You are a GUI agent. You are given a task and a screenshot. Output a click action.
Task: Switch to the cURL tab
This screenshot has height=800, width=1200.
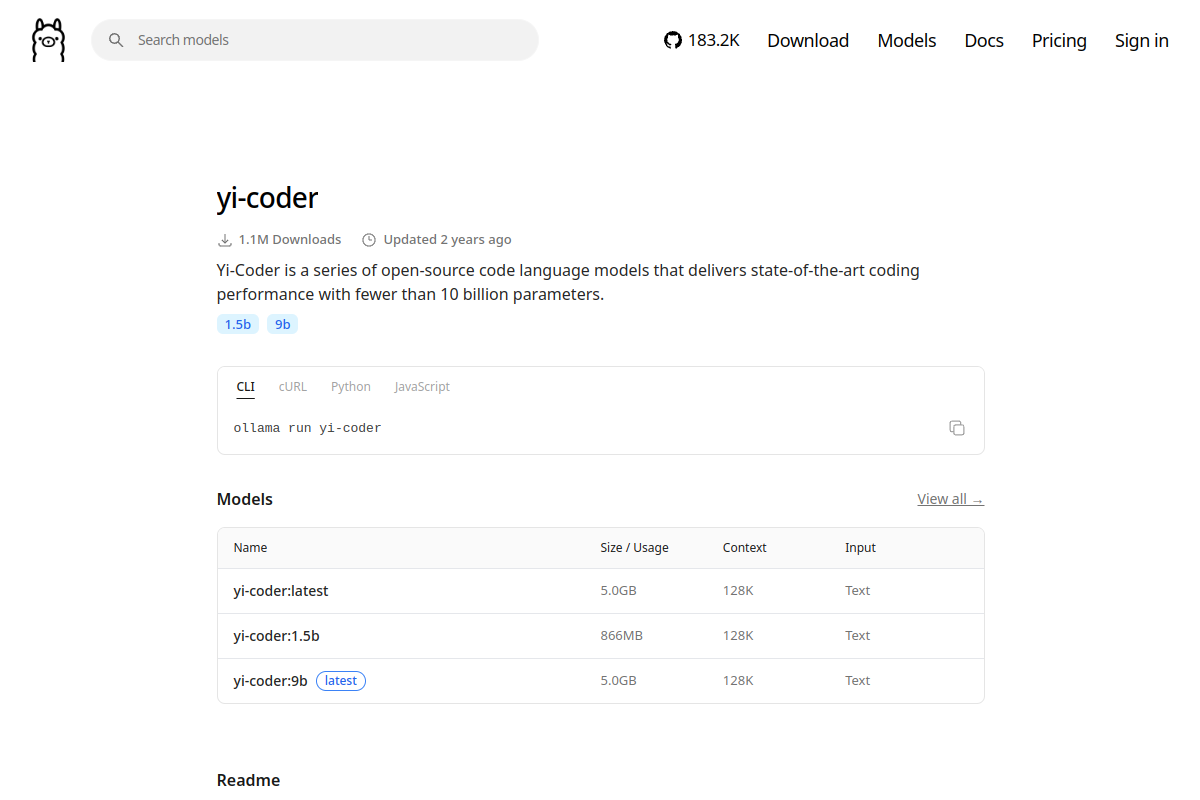(x=293, y=387)
